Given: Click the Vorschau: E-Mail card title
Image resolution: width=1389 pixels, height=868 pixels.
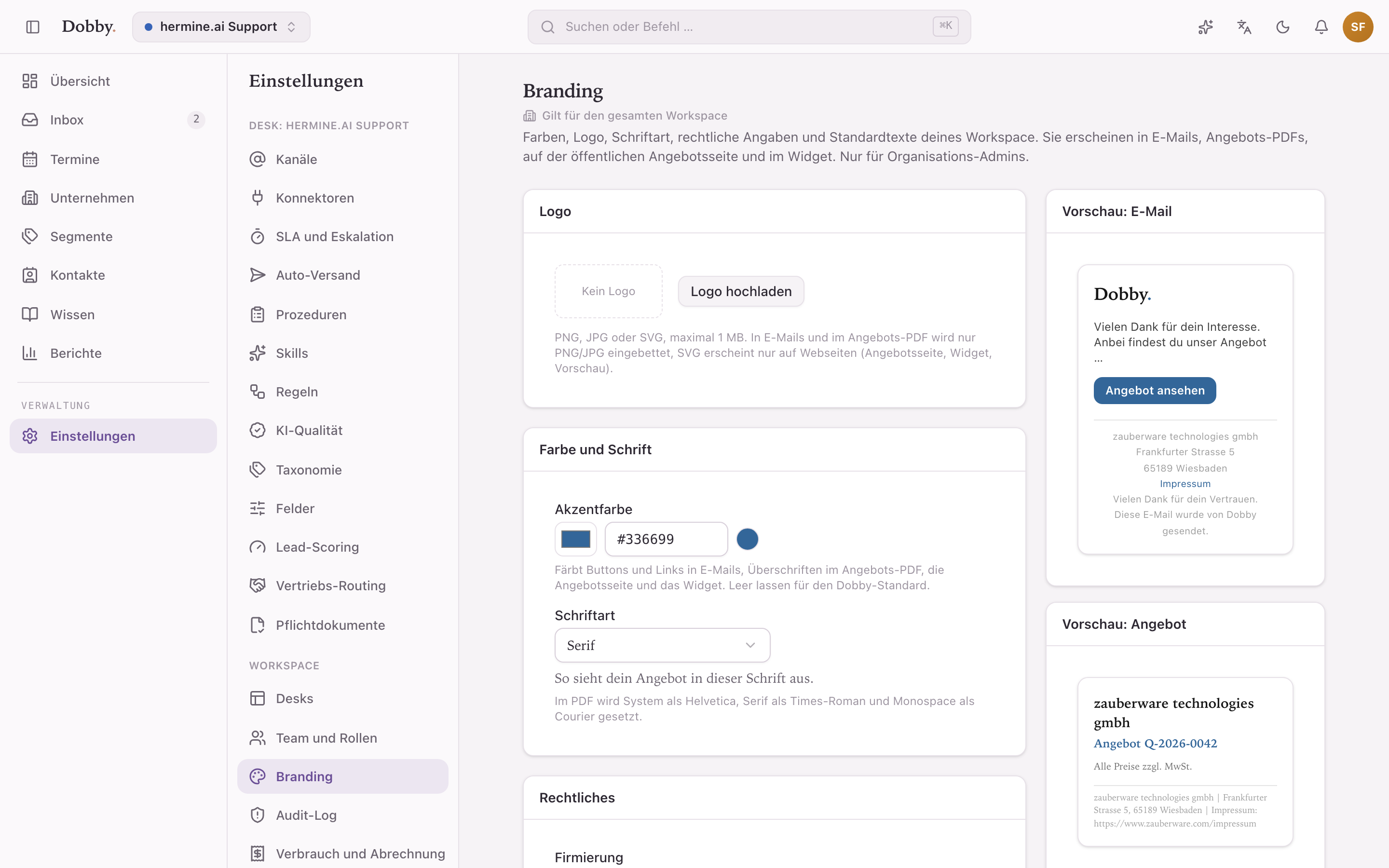Looking at the screenshot, I should pyautogui.click(x=1117, y=211).
